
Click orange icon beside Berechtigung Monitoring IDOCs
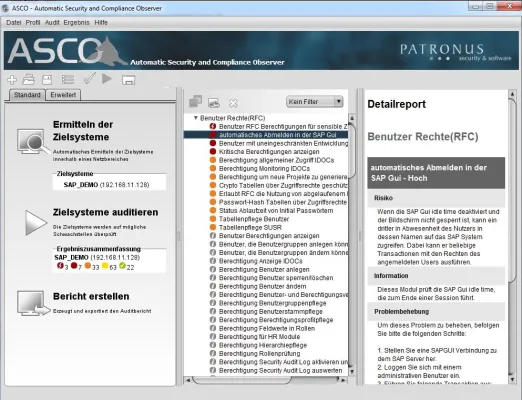pyautogui.click(x=213, y=168)
